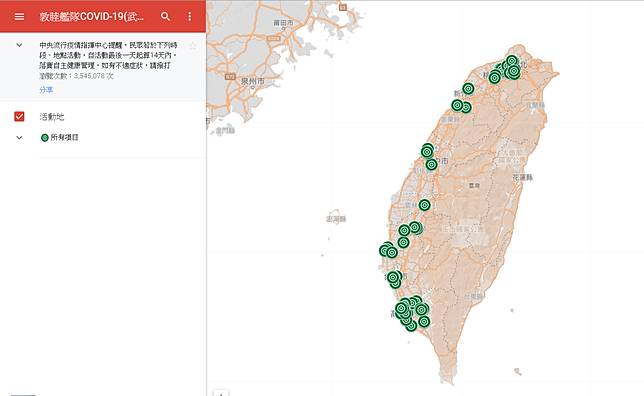Image resolution: width=644 pixels, height=396 pixels.
Task: Click the zoom-in plus button at map bottom
Action: point(221,393)
